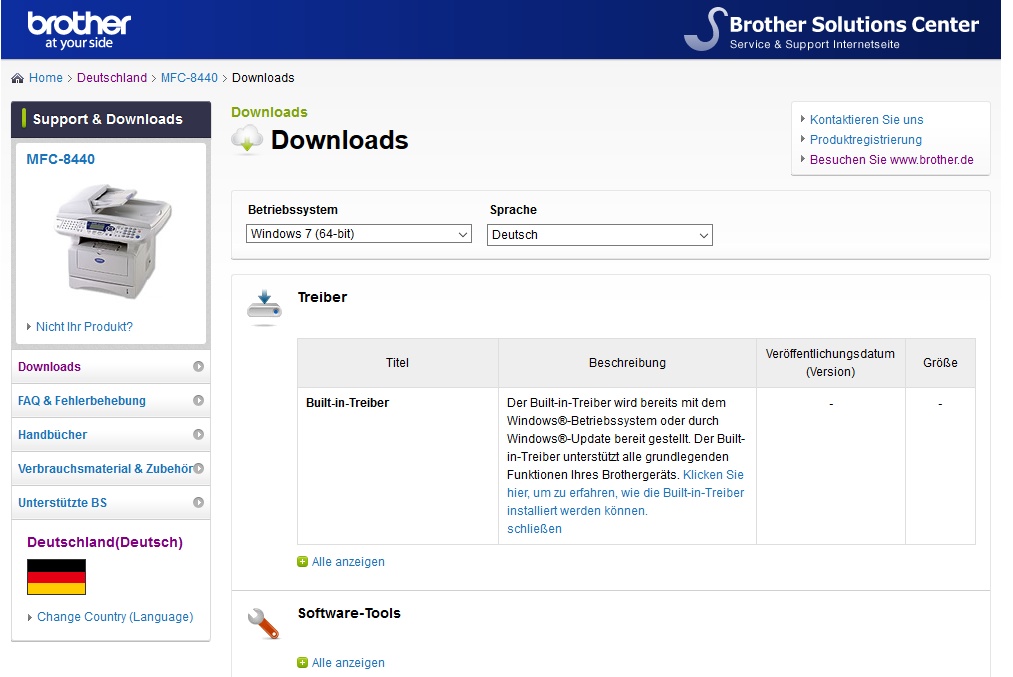Click the Veröffentlichungsdatum (Version) column header
The image size is (1013, 677).
[830, 362]
